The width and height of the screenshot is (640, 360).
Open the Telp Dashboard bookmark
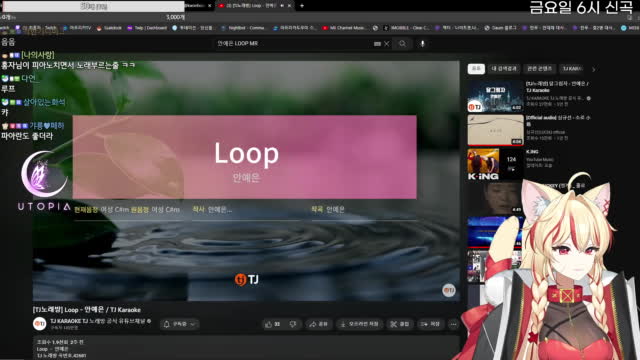click(x=147, y=28)
